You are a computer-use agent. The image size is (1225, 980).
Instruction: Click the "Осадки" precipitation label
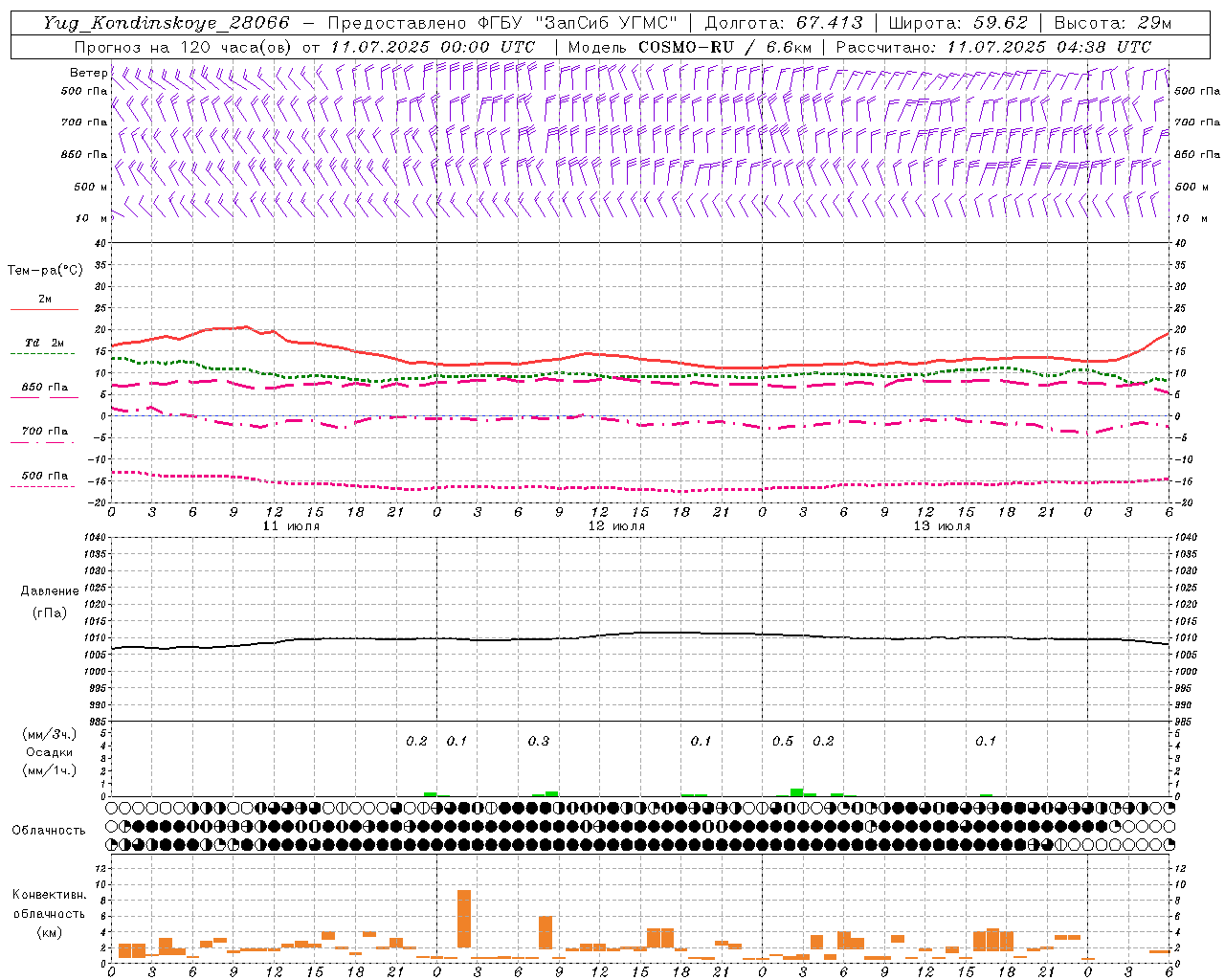(49, 752)
